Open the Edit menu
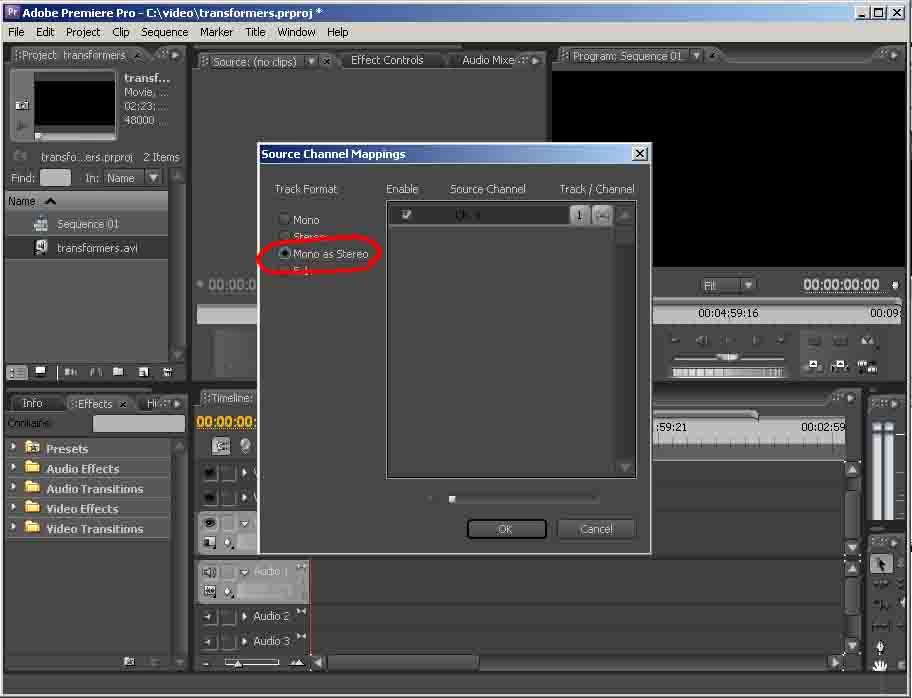 pos(45,32)
